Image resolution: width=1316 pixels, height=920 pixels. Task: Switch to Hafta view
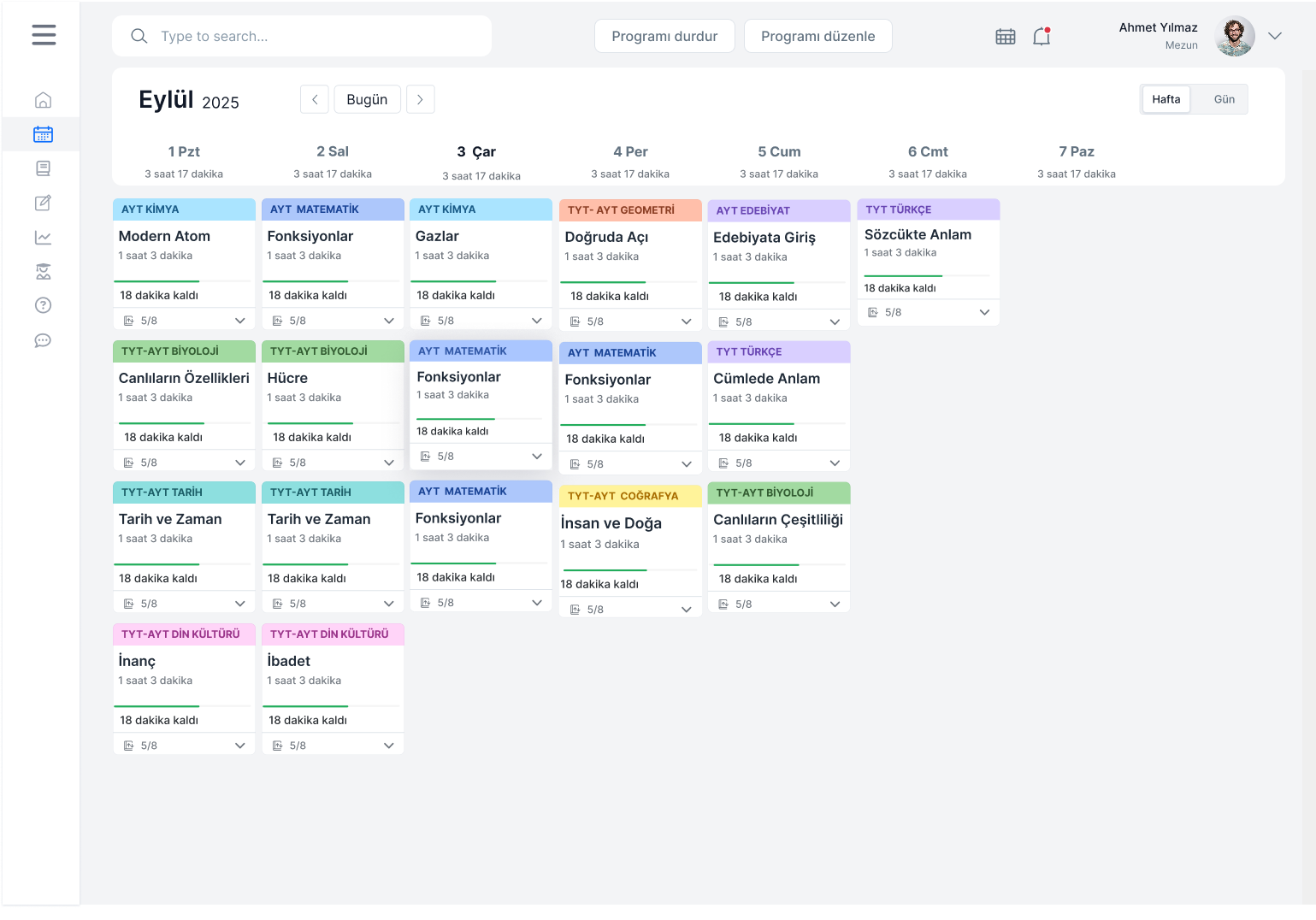coord(1166,99)
